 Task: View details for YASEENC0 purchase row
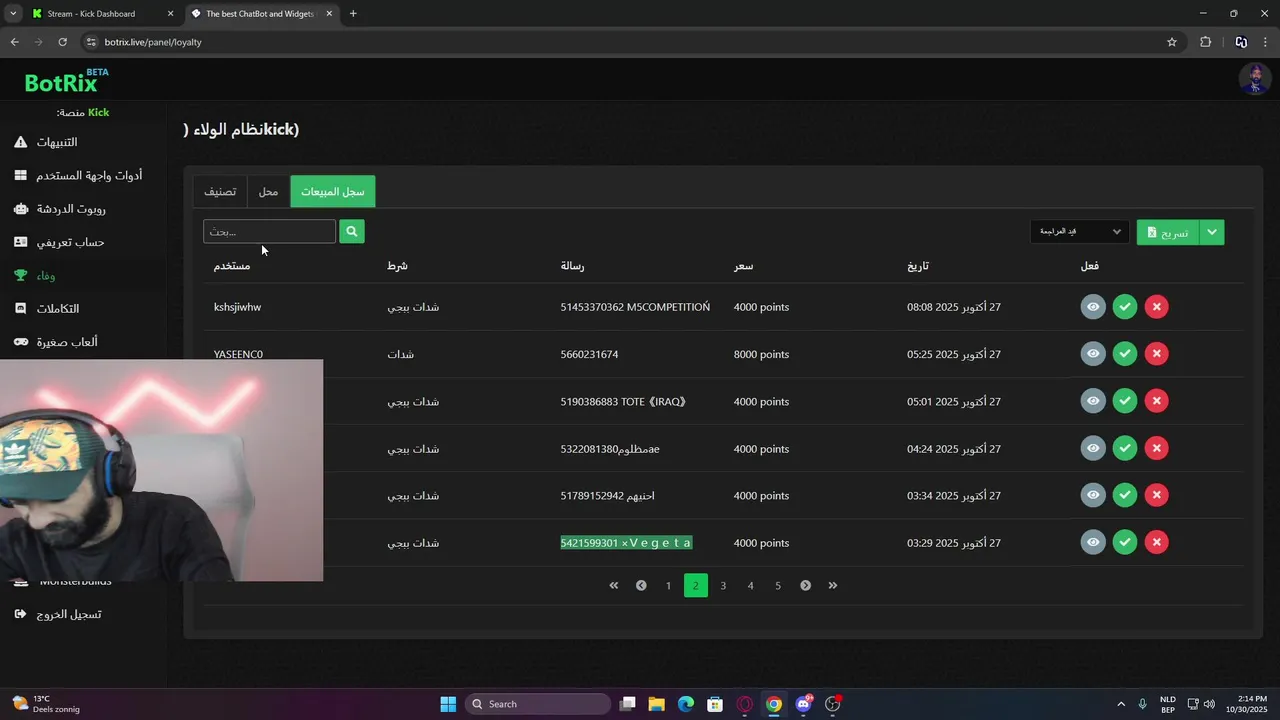1093,354
